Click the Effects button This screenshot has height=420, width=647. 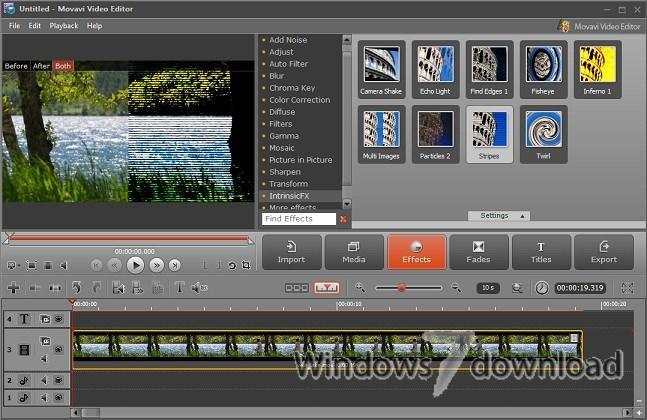pyautogui.click(x=417, y=252)
